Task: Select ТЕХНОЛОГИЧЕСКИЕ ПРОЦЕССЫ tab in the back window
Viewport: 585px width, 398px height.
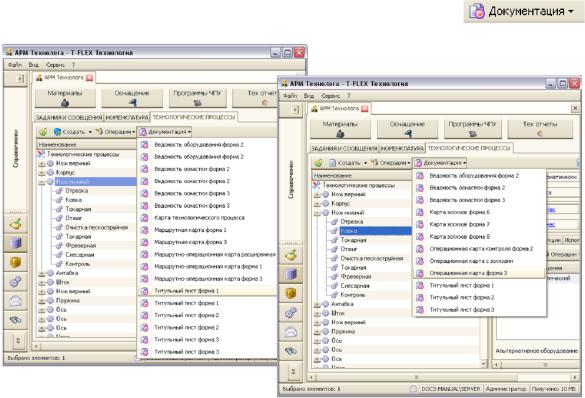Action: point(194,117)
